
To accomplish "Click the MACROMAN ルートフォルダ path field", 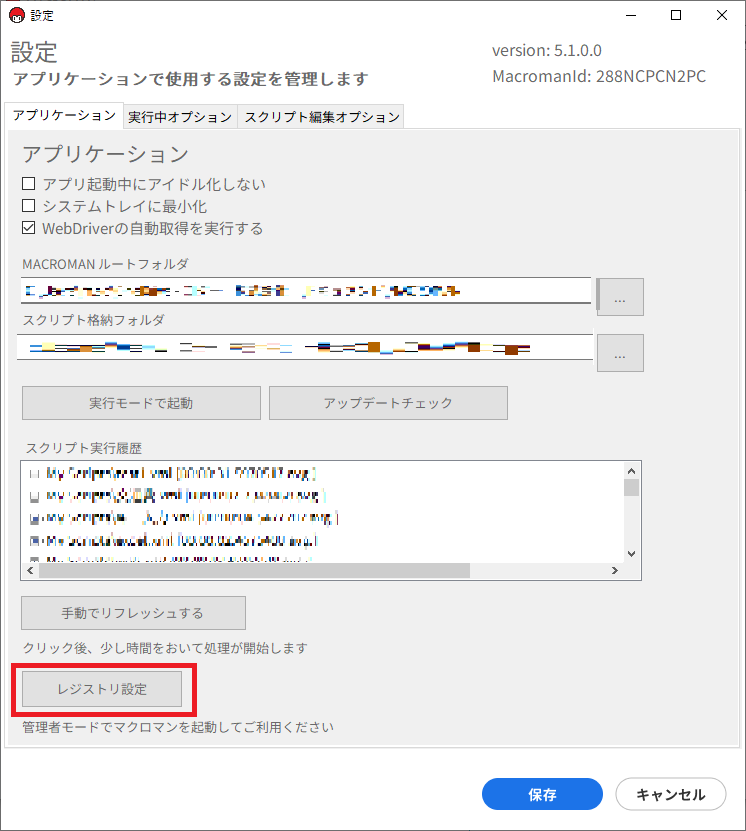I will [306, 290].
